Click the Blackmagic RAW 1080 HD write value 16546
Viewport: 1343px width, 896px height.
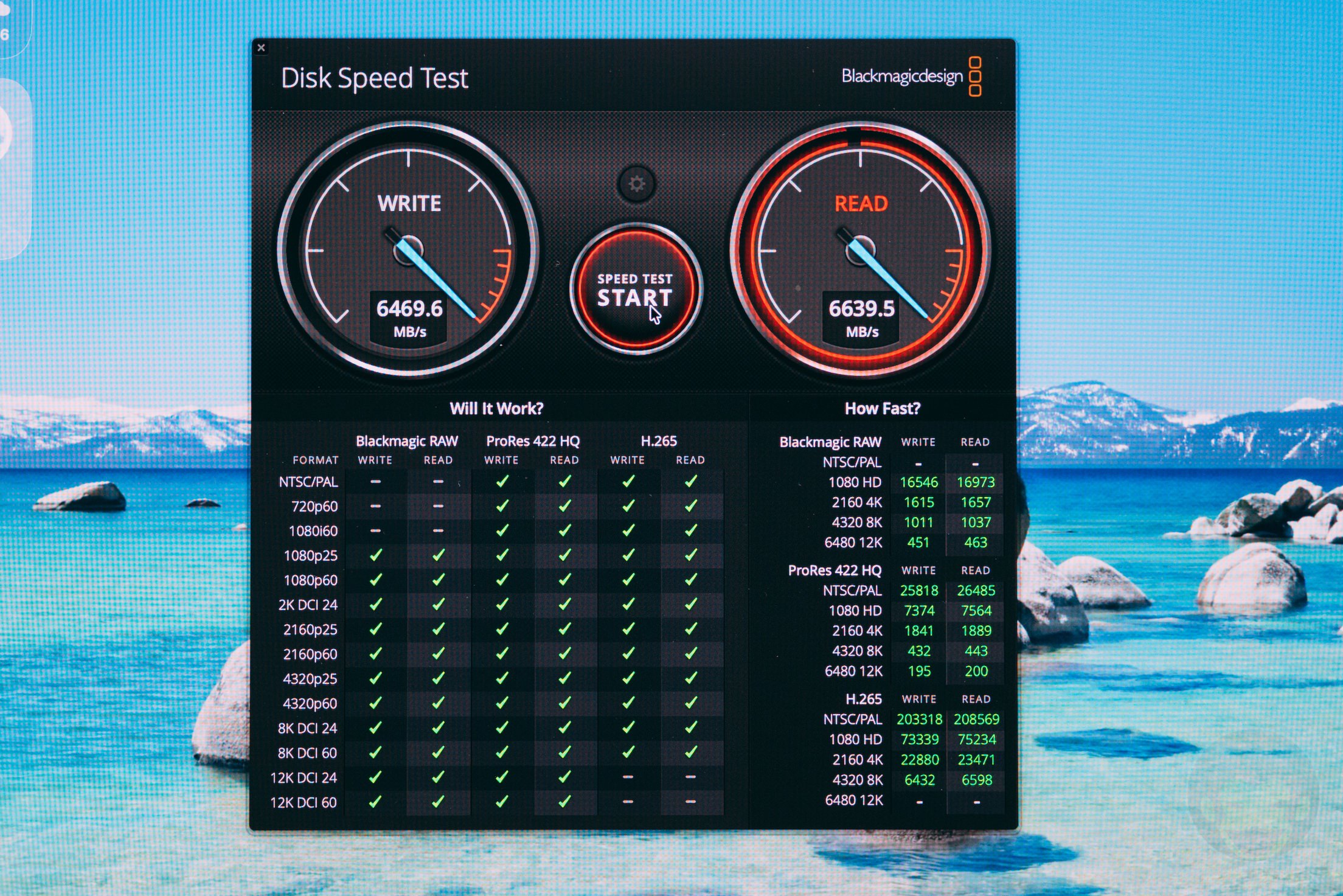(x=918, y=482)
